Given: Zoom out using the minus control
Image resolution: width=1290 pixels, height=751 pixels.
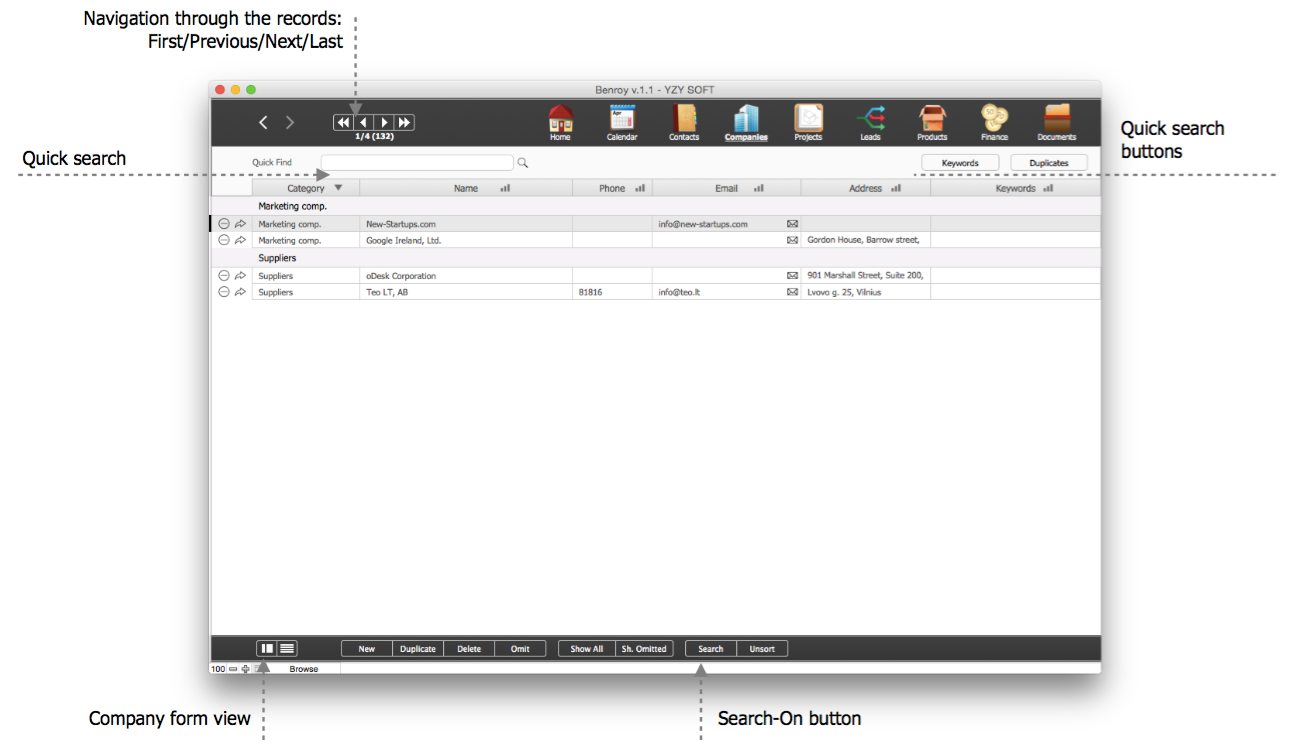Looking at the screenshot, I should tap(233, 669).
